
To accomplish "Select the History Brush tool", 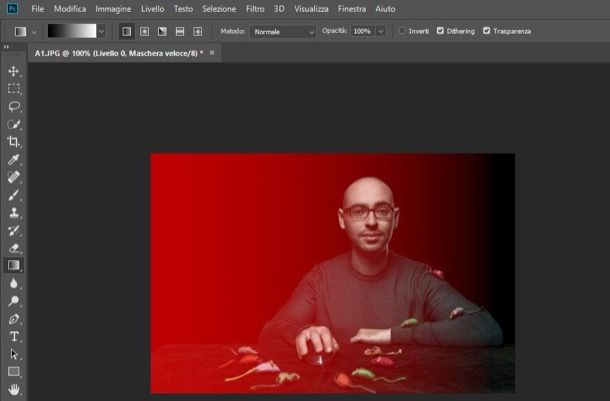I will (x=14, y=230).
